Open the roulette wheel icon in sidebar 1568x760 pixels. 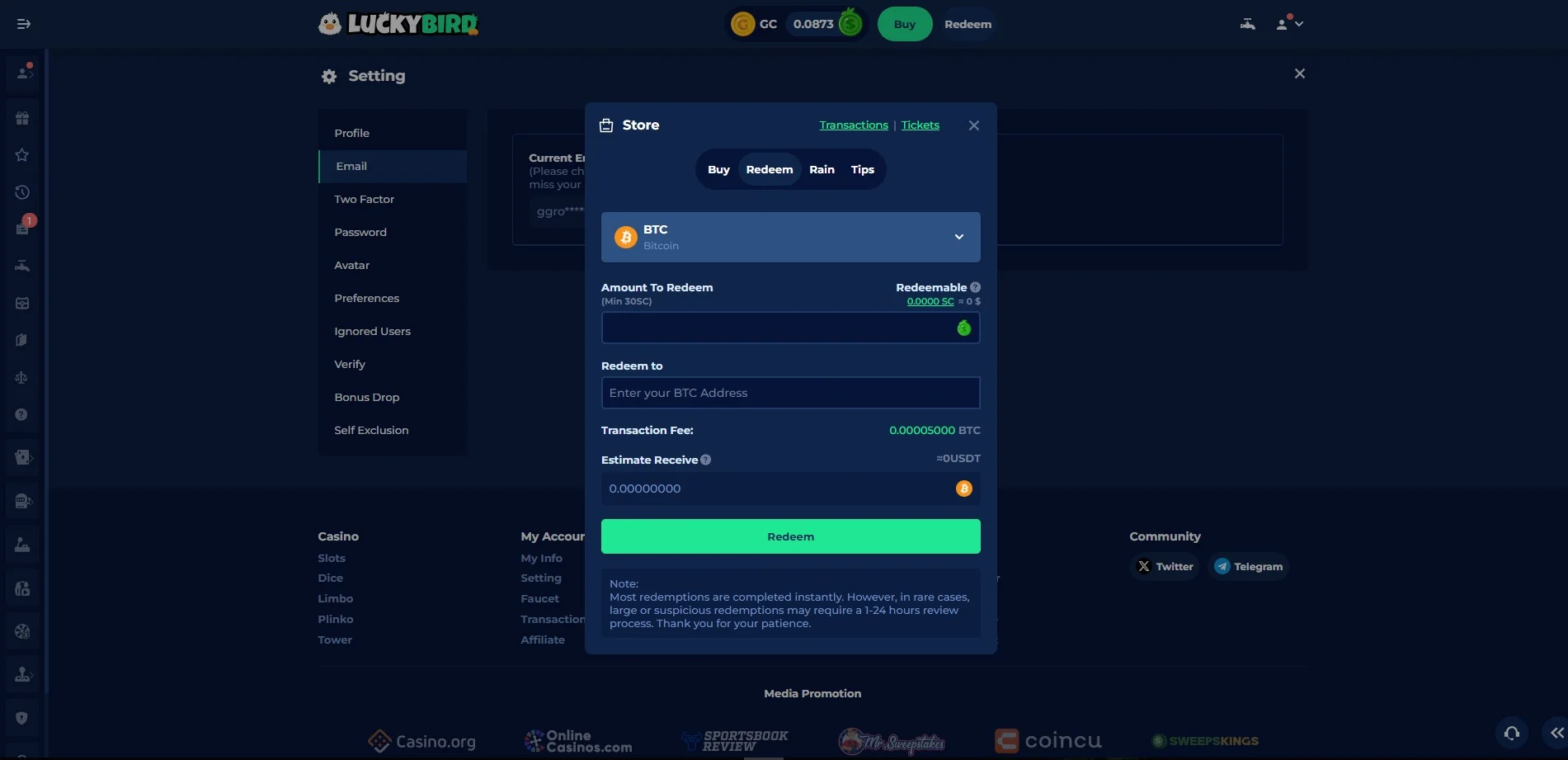click(22, 630)
